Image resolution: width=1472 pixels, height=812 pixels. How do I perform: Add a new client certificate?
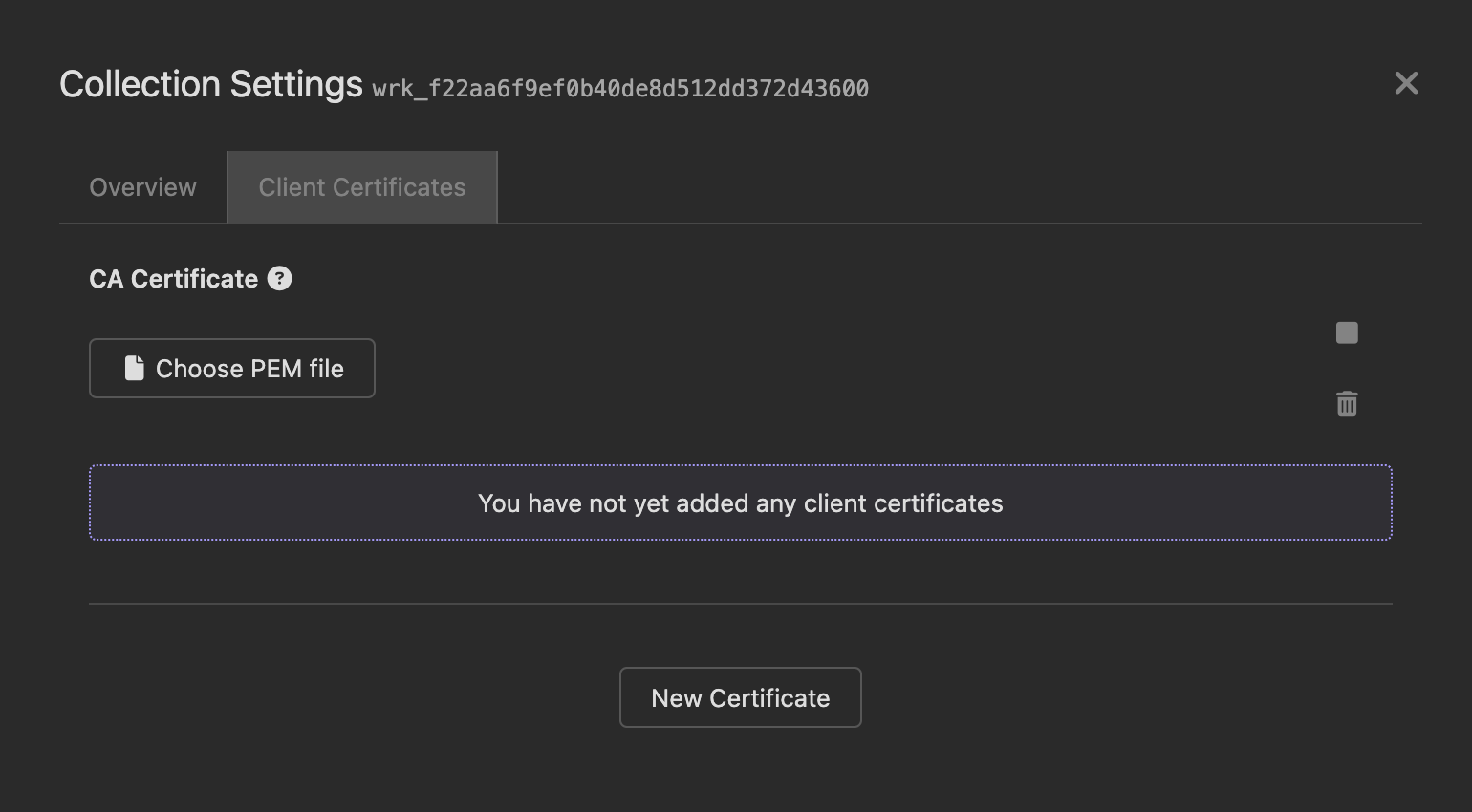tap(740, 697)
